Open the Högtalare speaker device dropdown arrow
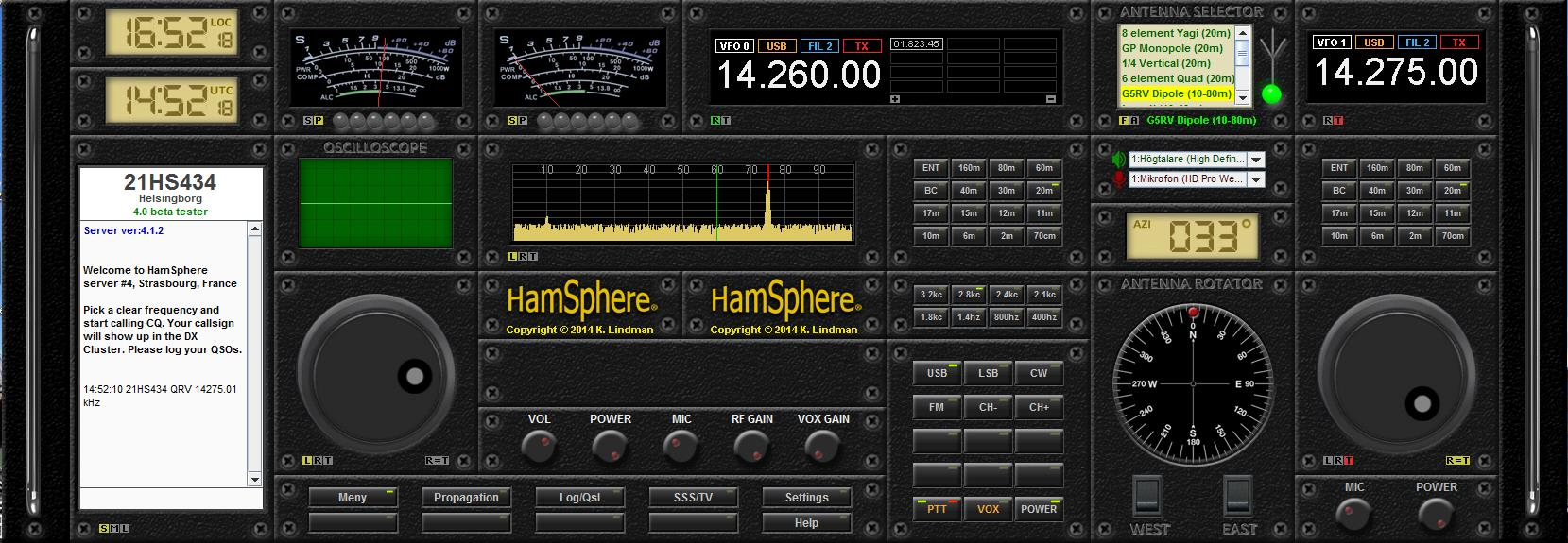This screenshot has width=1568, height=543. pos(1256,160)
